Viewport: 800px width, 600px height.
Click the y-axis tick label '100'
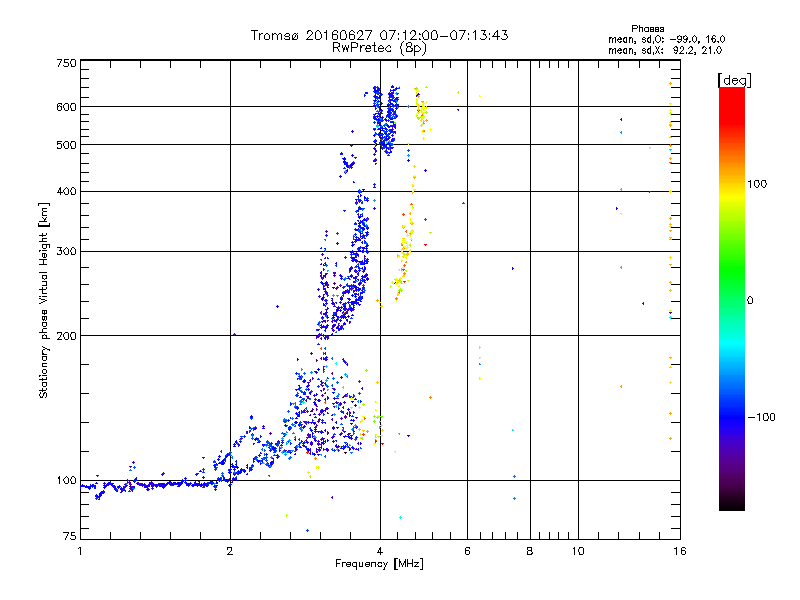tap(66, 481)
